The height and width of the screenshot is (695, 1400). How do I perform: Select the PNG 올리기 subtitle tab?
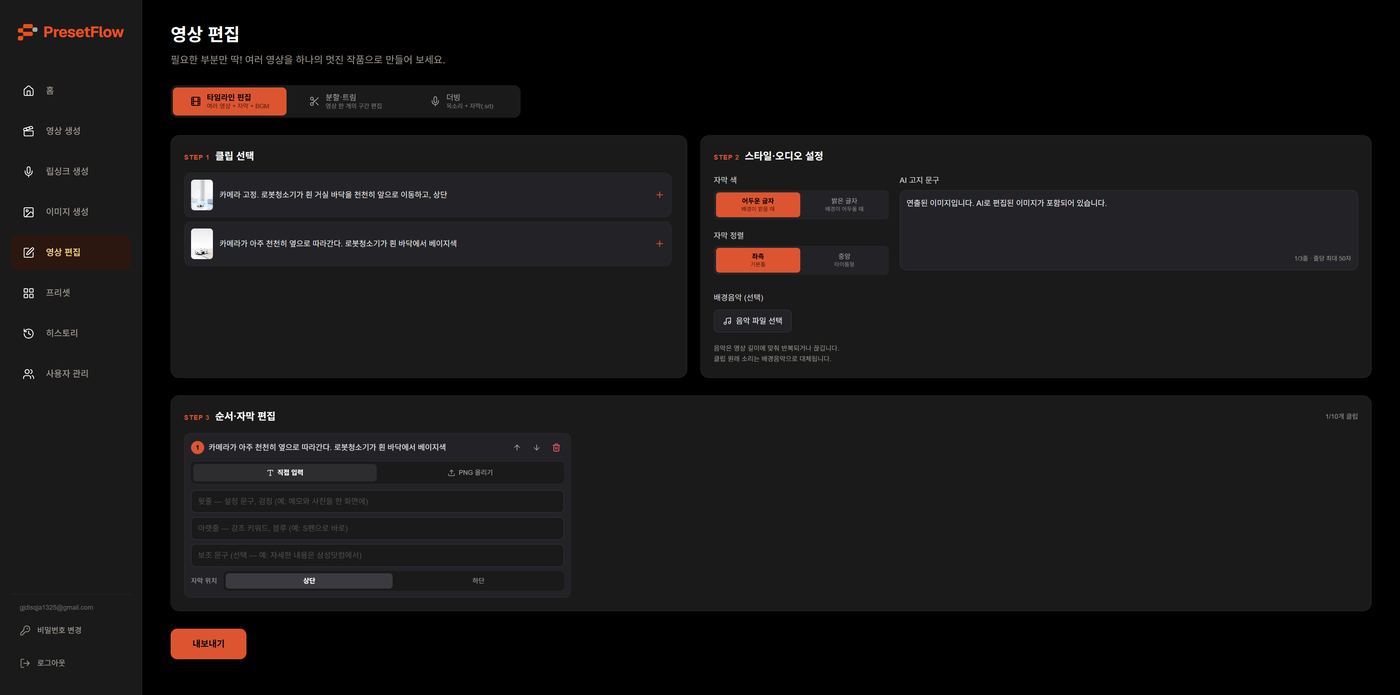pyautogui.click(x=470, y=473)
